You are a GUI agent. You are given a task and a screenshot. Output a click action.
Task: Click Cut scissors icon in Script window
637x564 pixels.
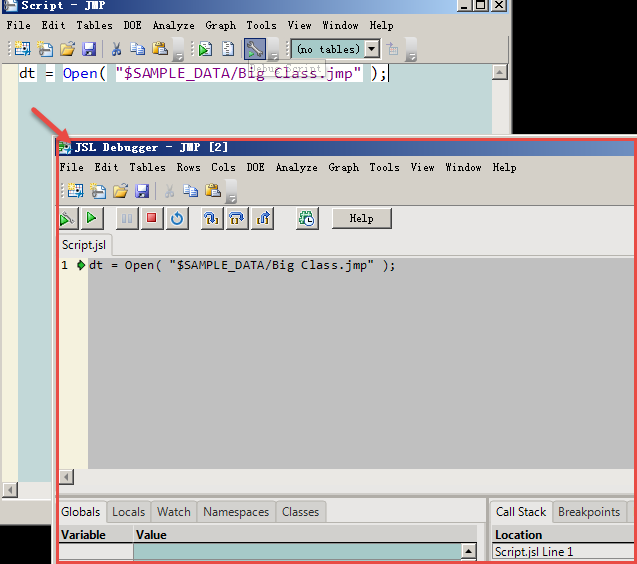click(116, 49)
